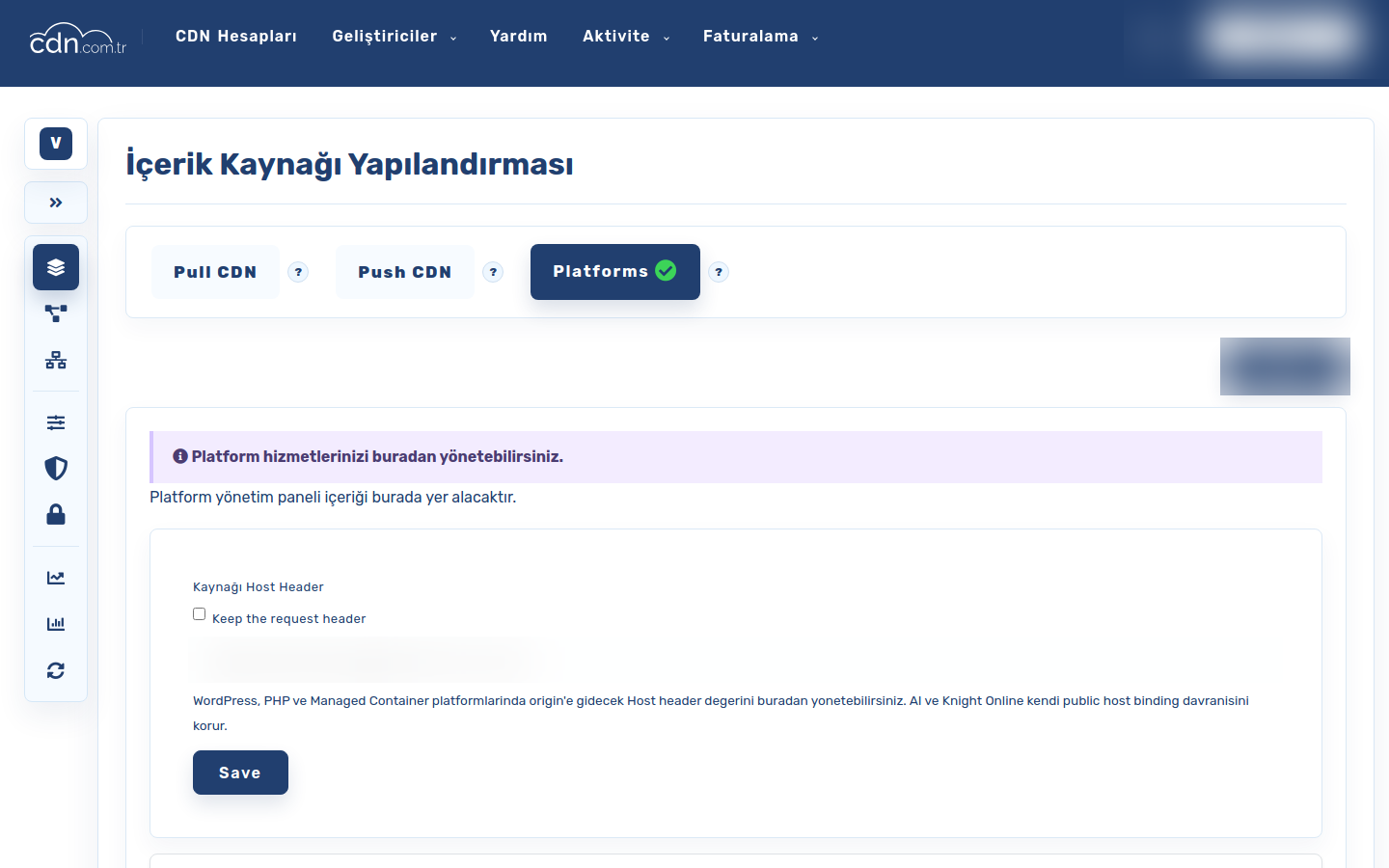The height and width of the screenshot is (868, 1389).
Task: Open the shield security icon in the sidebar
Action: [56, 469]
